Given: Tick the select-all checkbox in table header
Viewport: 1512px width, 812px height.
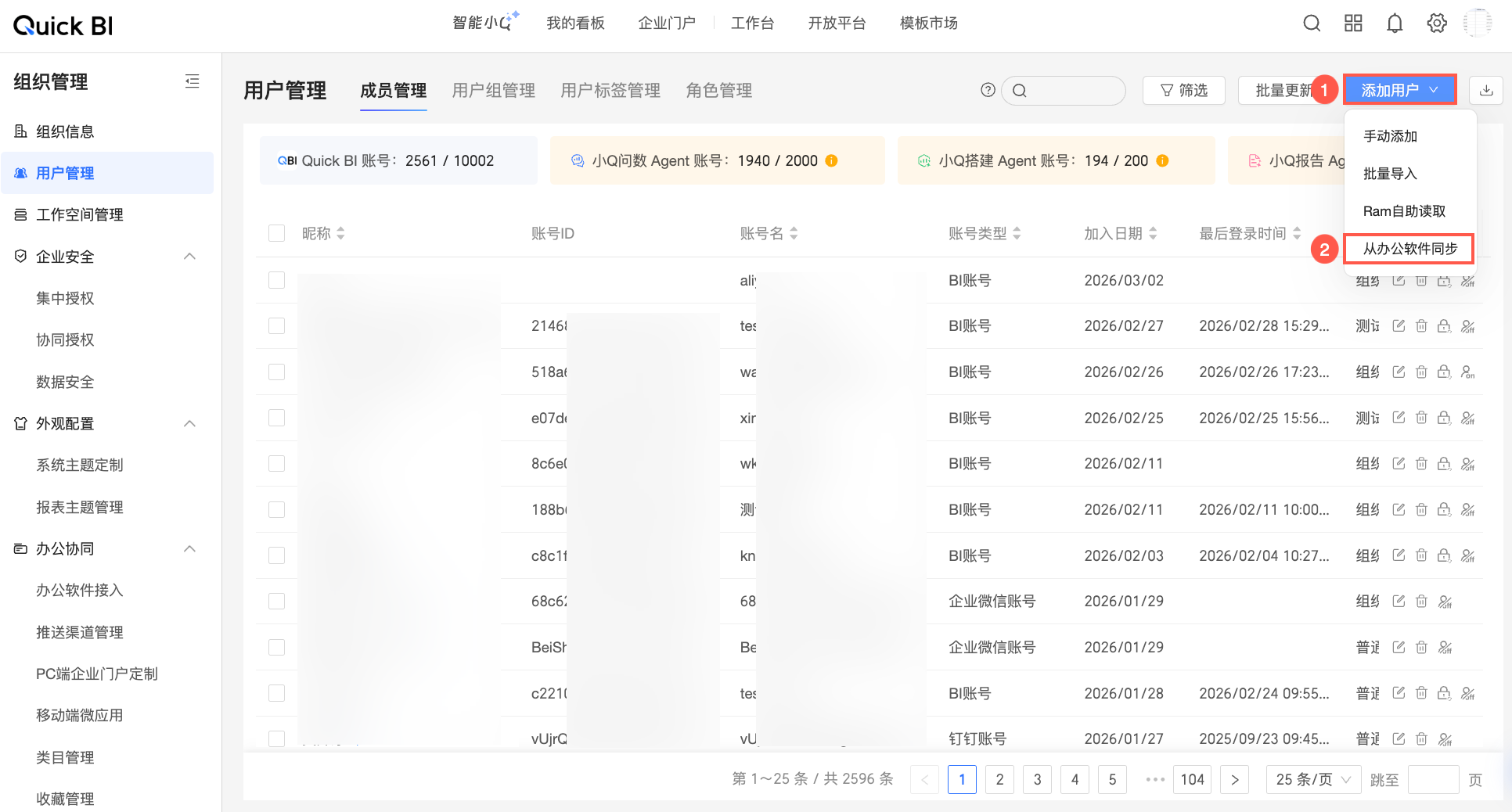Looking at the screenshot, I should (276, 233).
